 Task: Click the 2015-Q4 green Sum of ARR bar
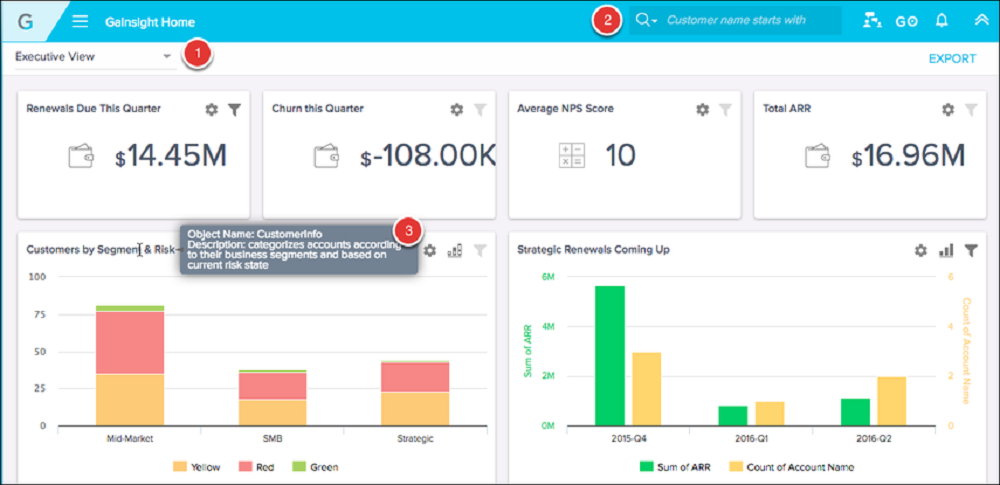click(x=610, y=355)
